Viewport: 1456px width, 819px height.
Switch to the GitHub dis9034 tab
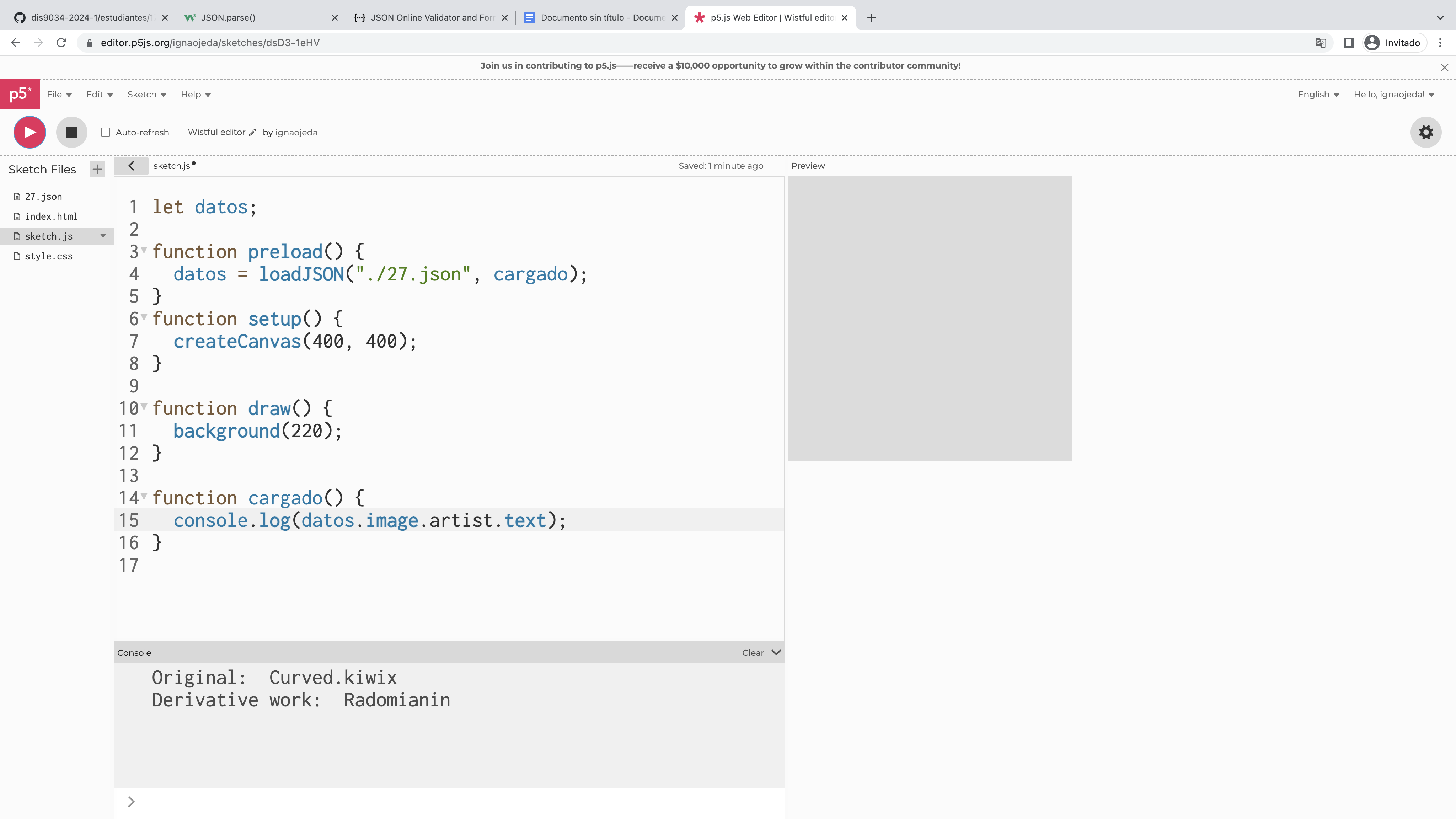(x=90, y=17)
